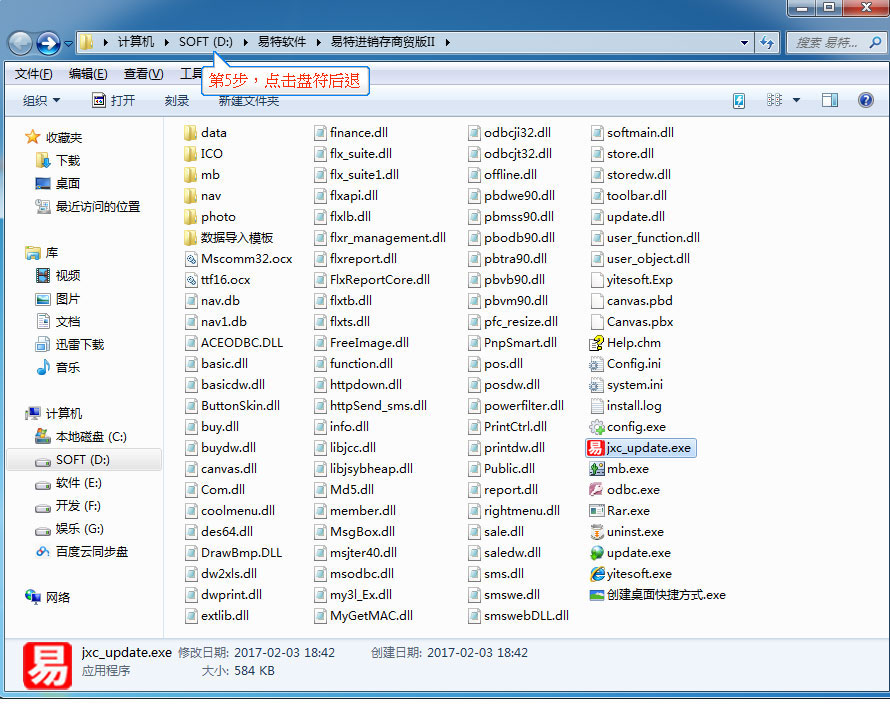Select the update.exe file icon

(597, 553)
